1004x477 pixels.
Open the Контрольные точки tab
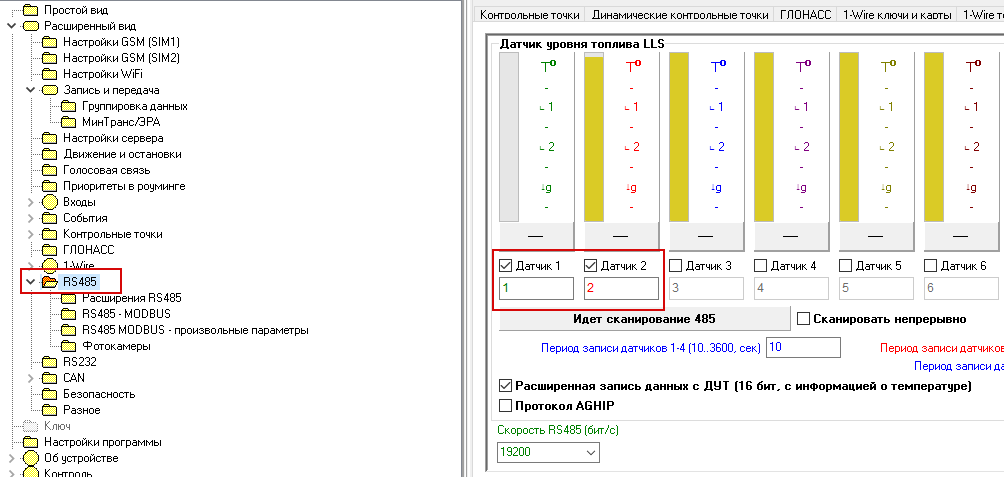tap(529, 15)
